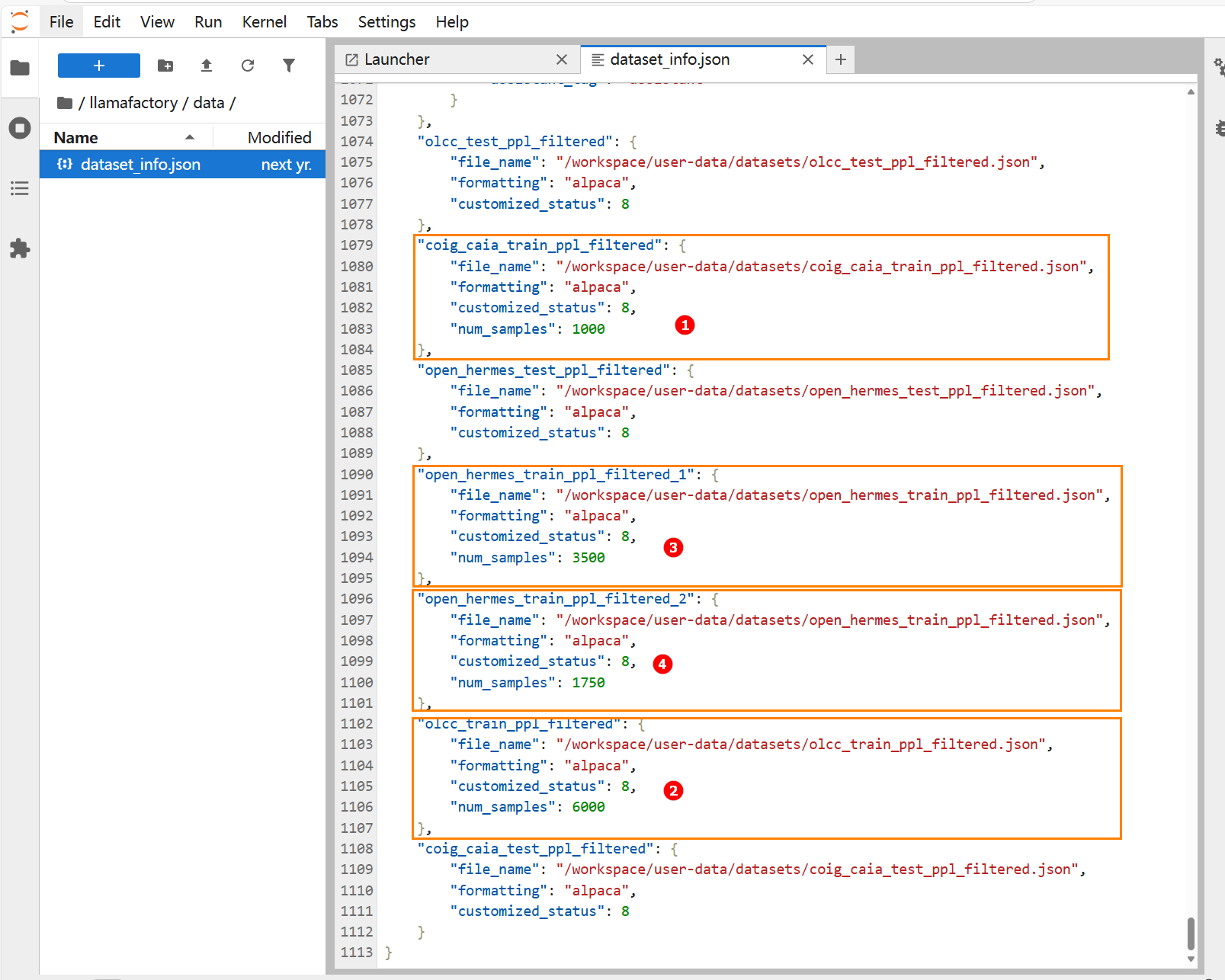Switch to the Launcher tab

pyautogui.click(x=396, y=59)
